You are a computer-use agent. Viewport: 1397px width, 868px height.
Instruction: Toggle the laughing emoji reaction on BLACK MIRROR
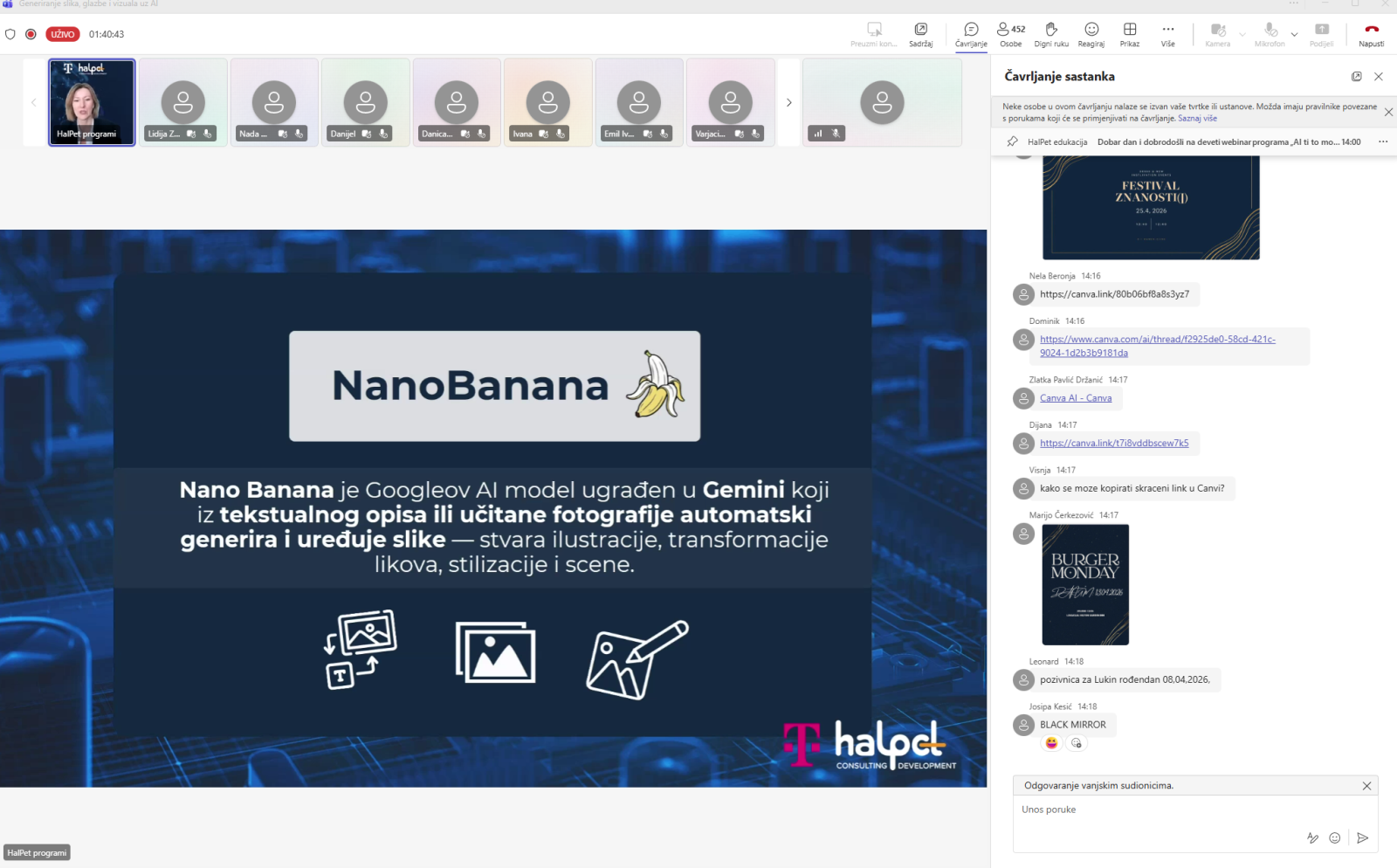(x=1051, y=743)
